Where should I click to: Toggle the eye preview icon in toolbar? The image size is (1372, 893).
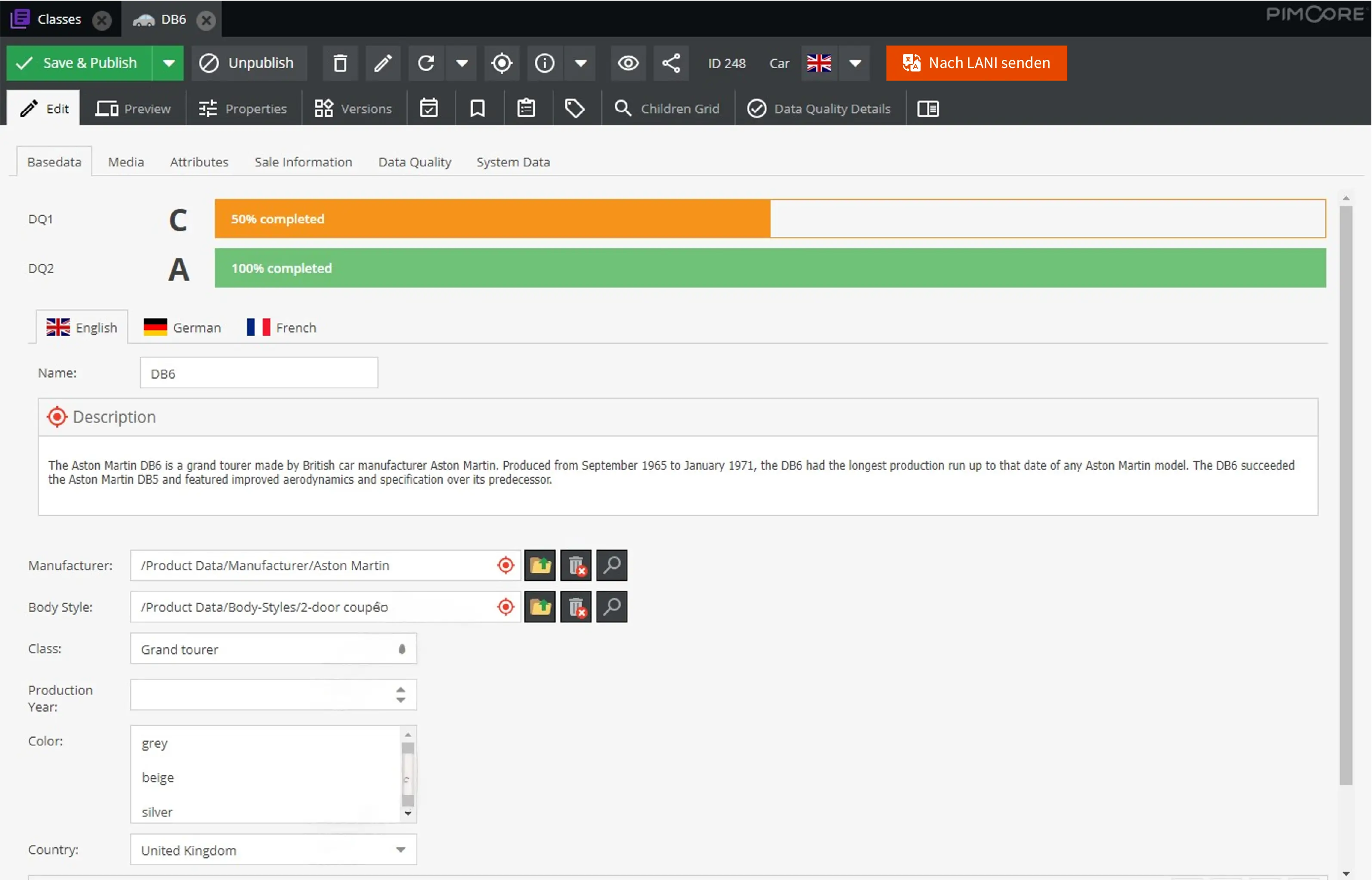point(628,63)
